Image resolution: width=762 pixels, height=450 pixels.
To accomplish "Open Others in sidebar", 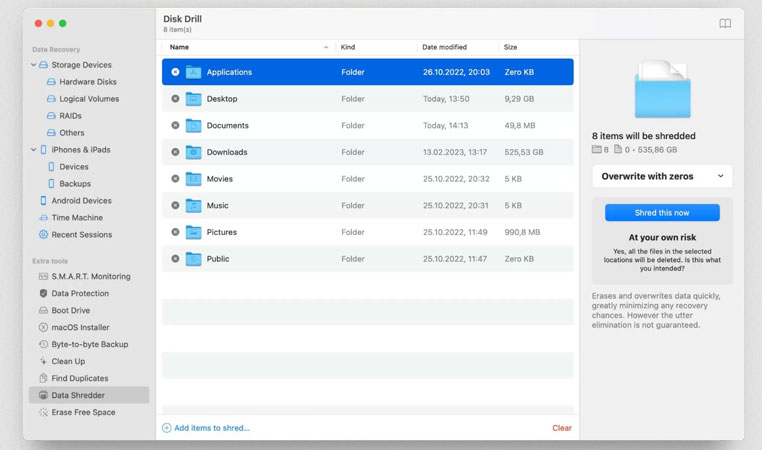I will click(71, 133).
